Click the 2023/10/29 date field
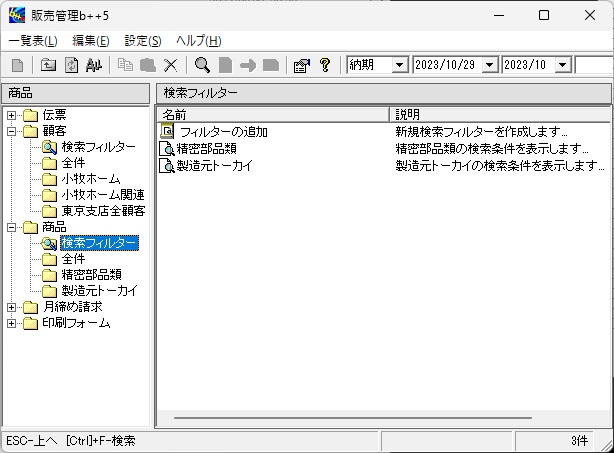Image resolution: width=614 pixels, height=453 pixels. pos(448,65)
